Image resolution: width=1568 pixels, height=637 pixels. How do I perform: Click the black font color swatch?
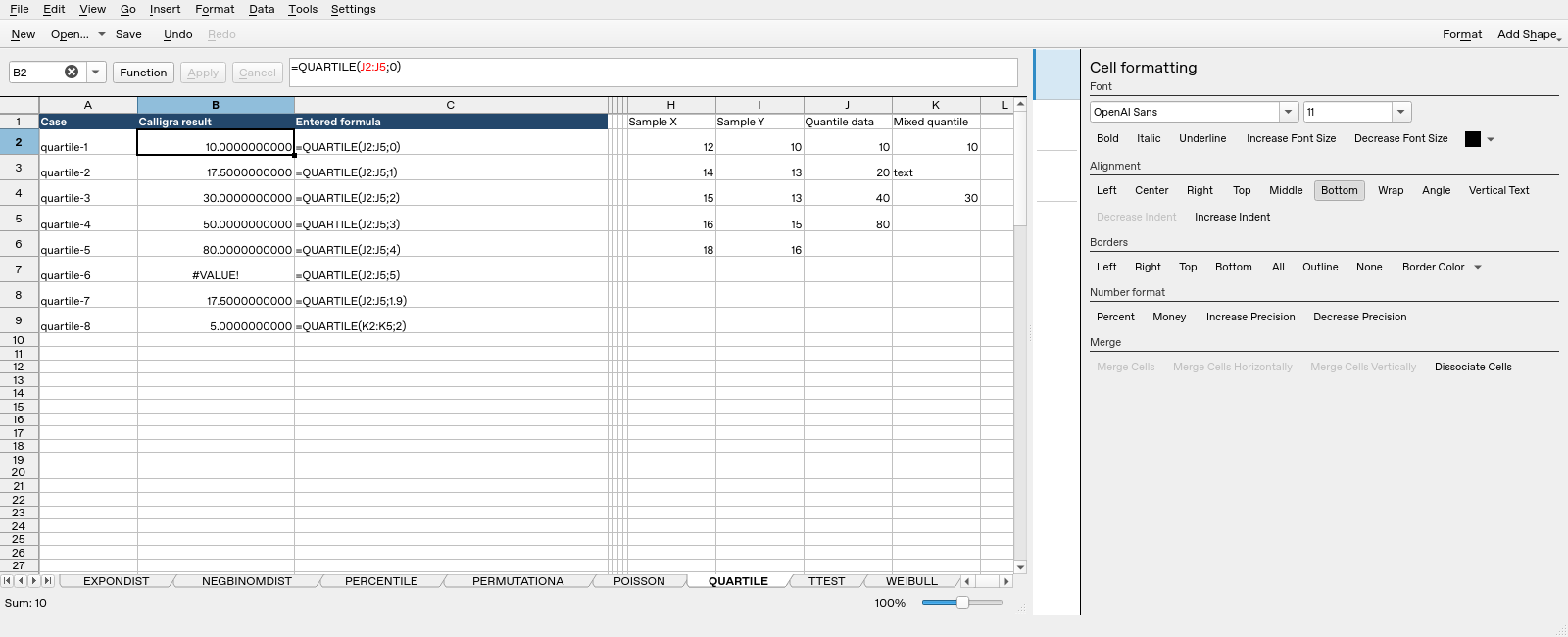click(x=1472, y=139)
